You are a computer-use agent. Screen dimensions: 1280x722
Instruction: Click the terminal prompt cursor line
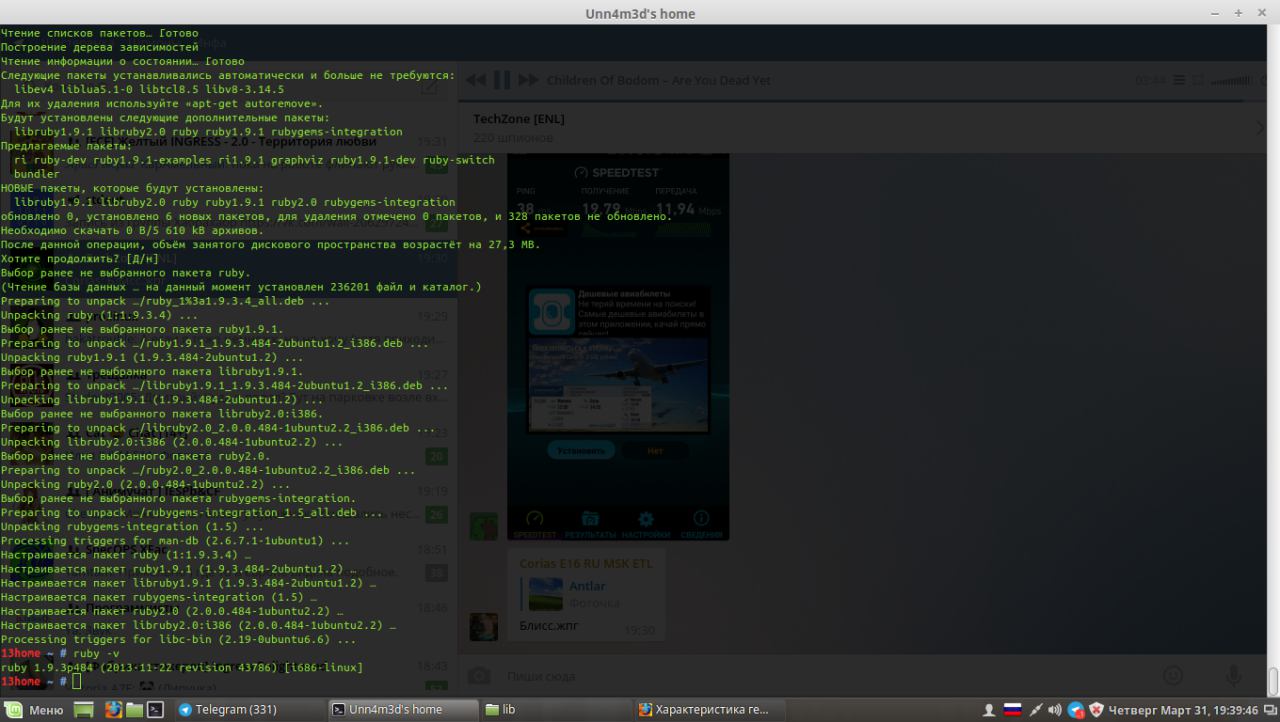click(77, 681)
